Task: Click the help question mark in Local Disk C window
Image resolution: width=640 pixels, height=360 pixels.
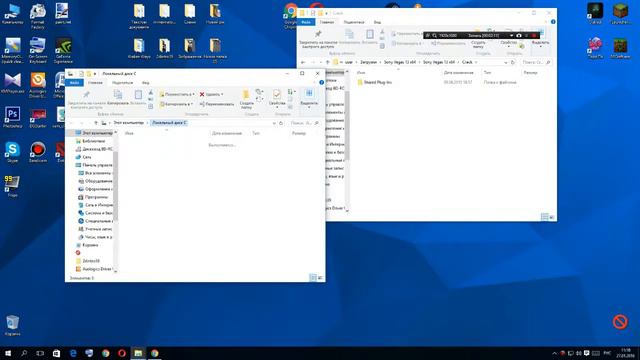Action: [x=322, y=82]
